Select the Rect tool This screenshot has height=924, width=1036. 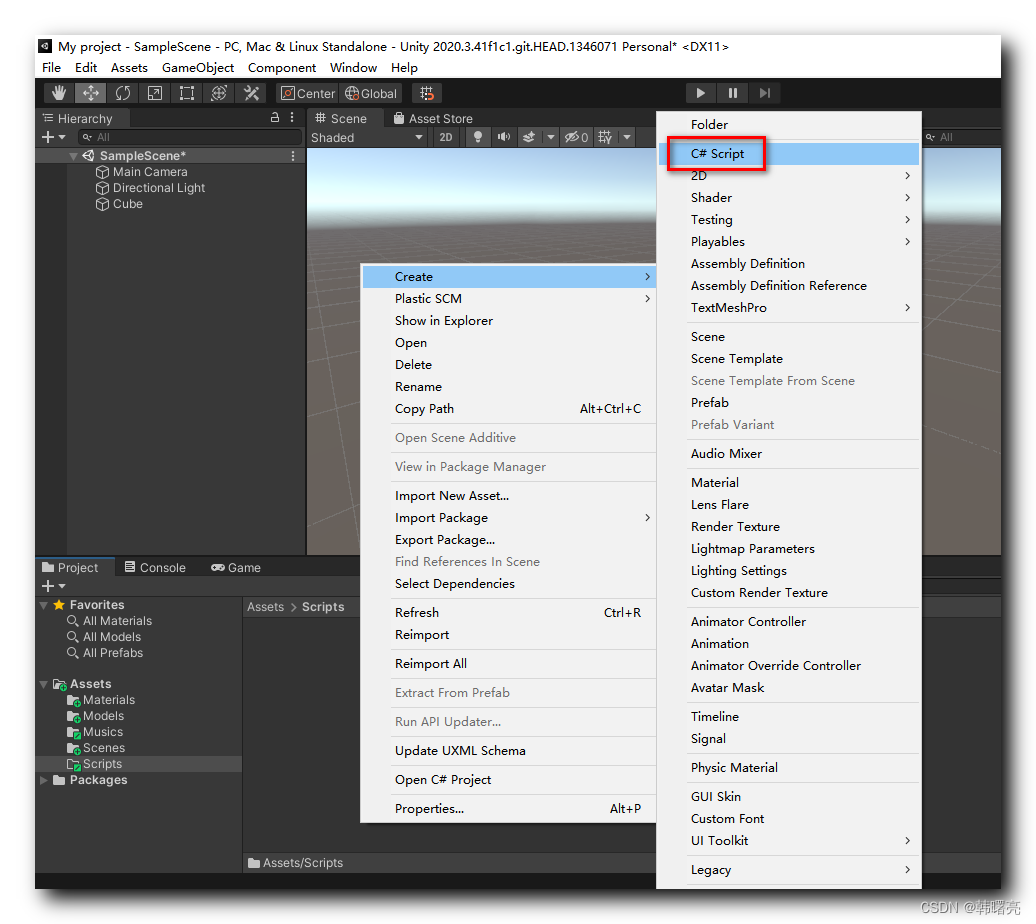point(187,93)
